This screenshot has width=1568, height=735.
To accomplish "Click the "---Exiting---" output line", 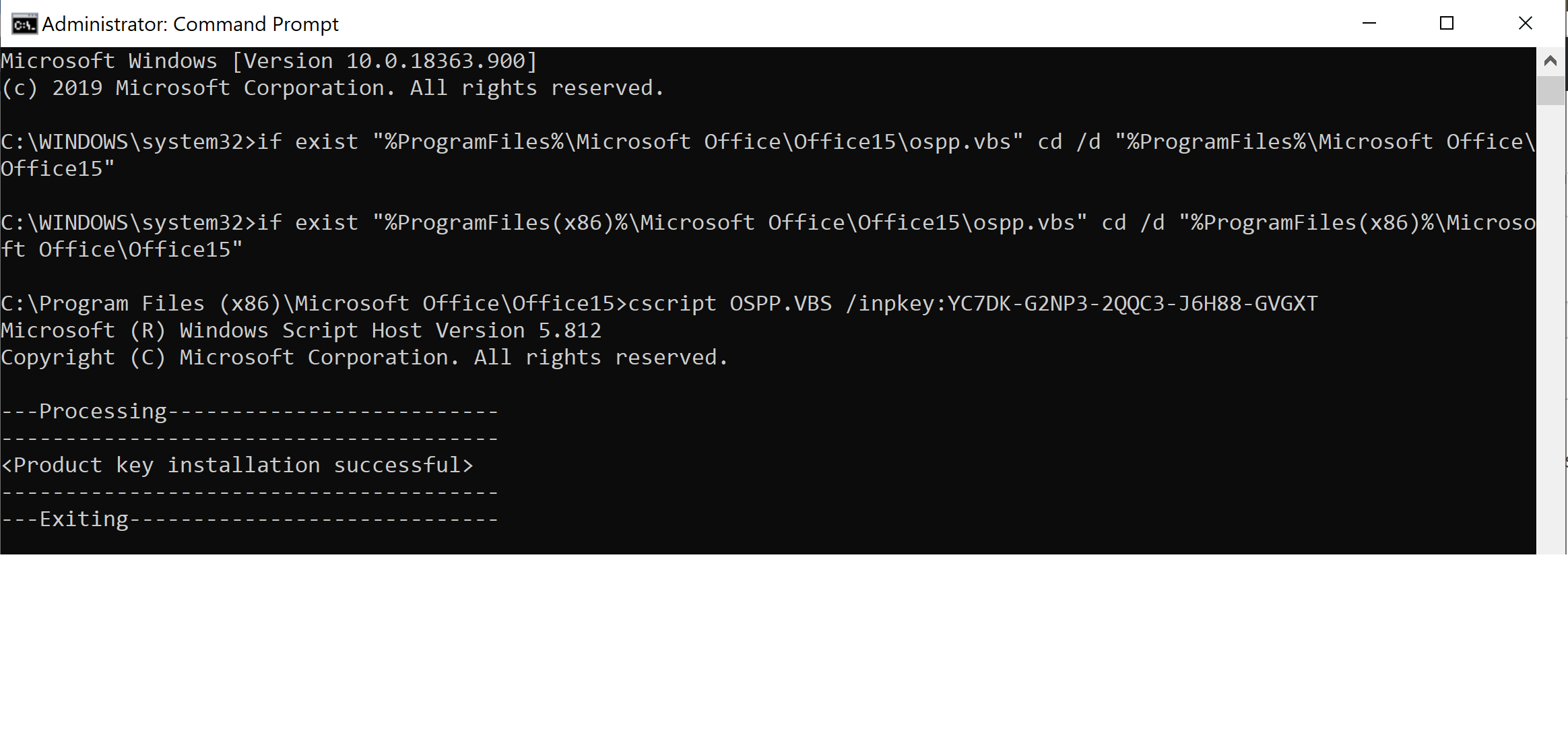I will [249, 519].
